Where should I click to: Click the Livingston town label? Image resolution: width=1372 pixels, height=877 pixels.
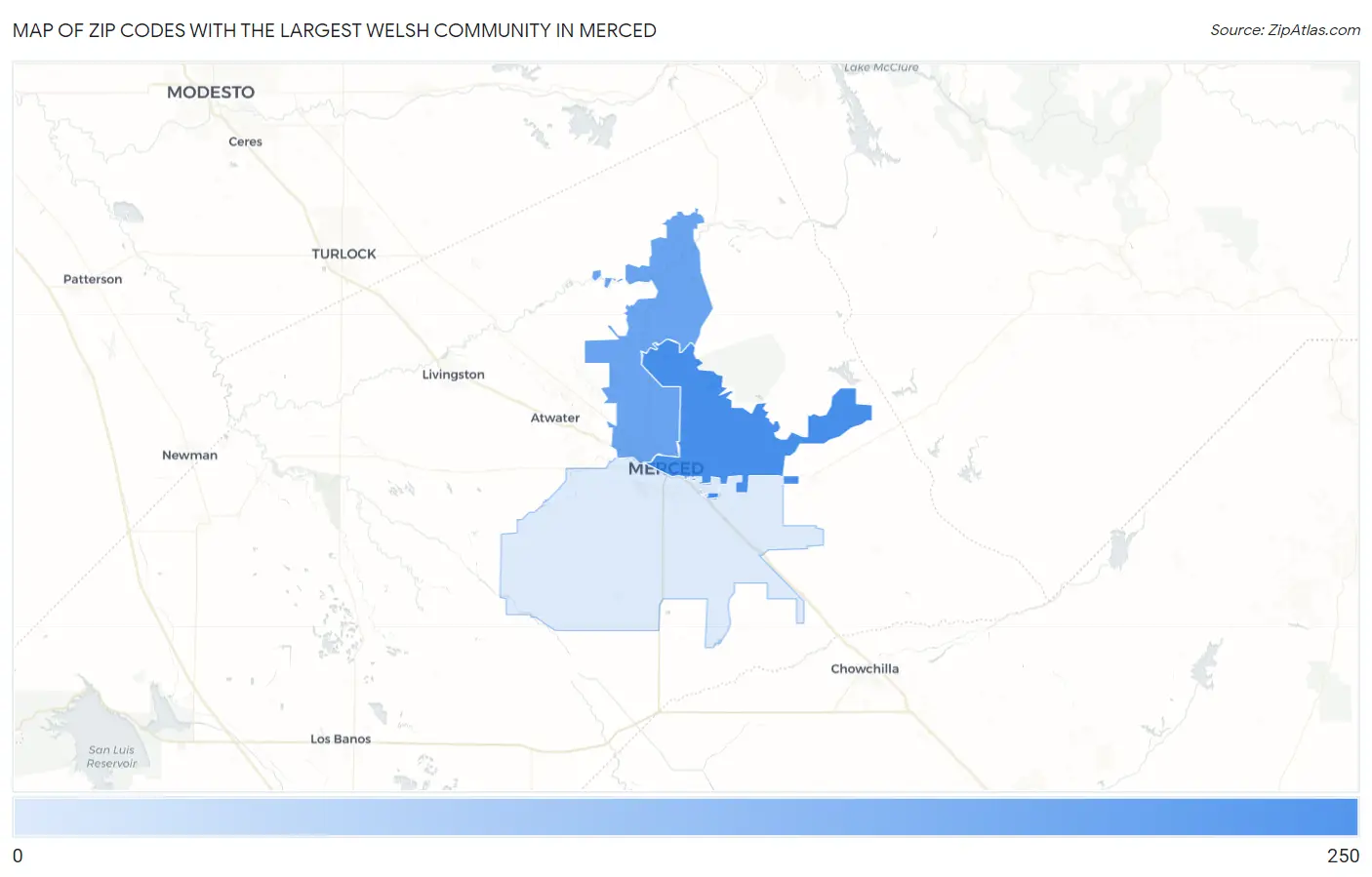(x=453, y=375)
